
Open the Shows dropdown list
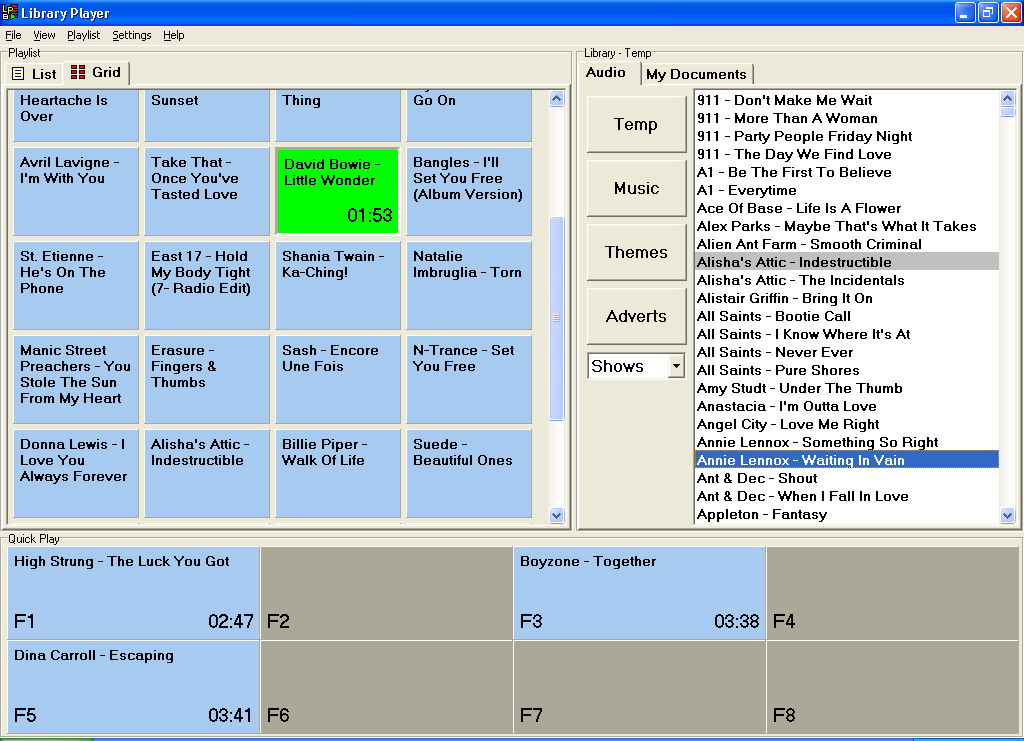point(676,366)
